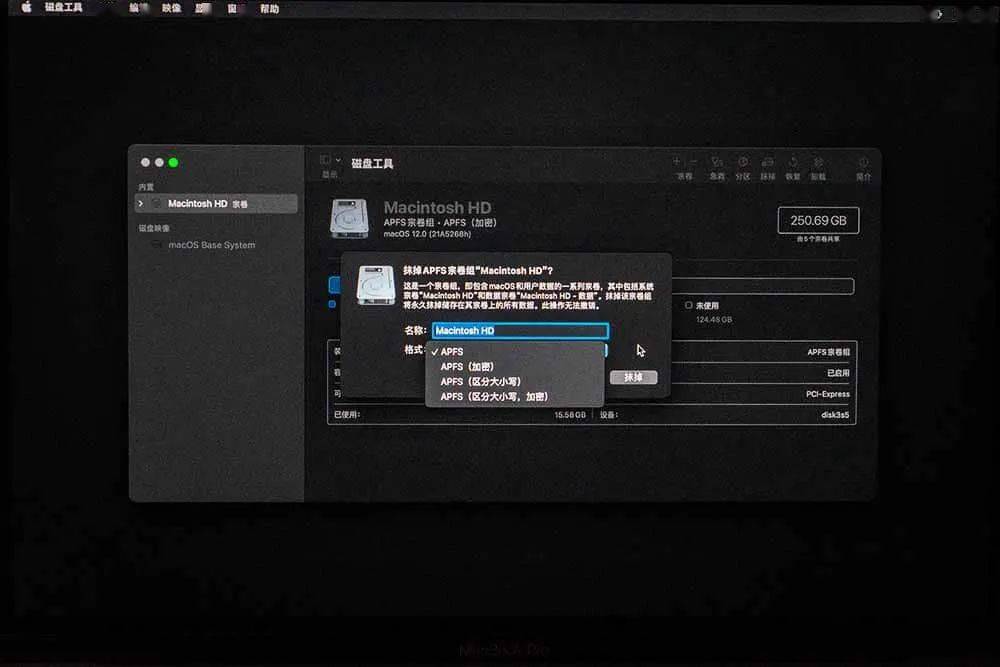Click the Macintosh HD name field in the dialog

[520, 330]
